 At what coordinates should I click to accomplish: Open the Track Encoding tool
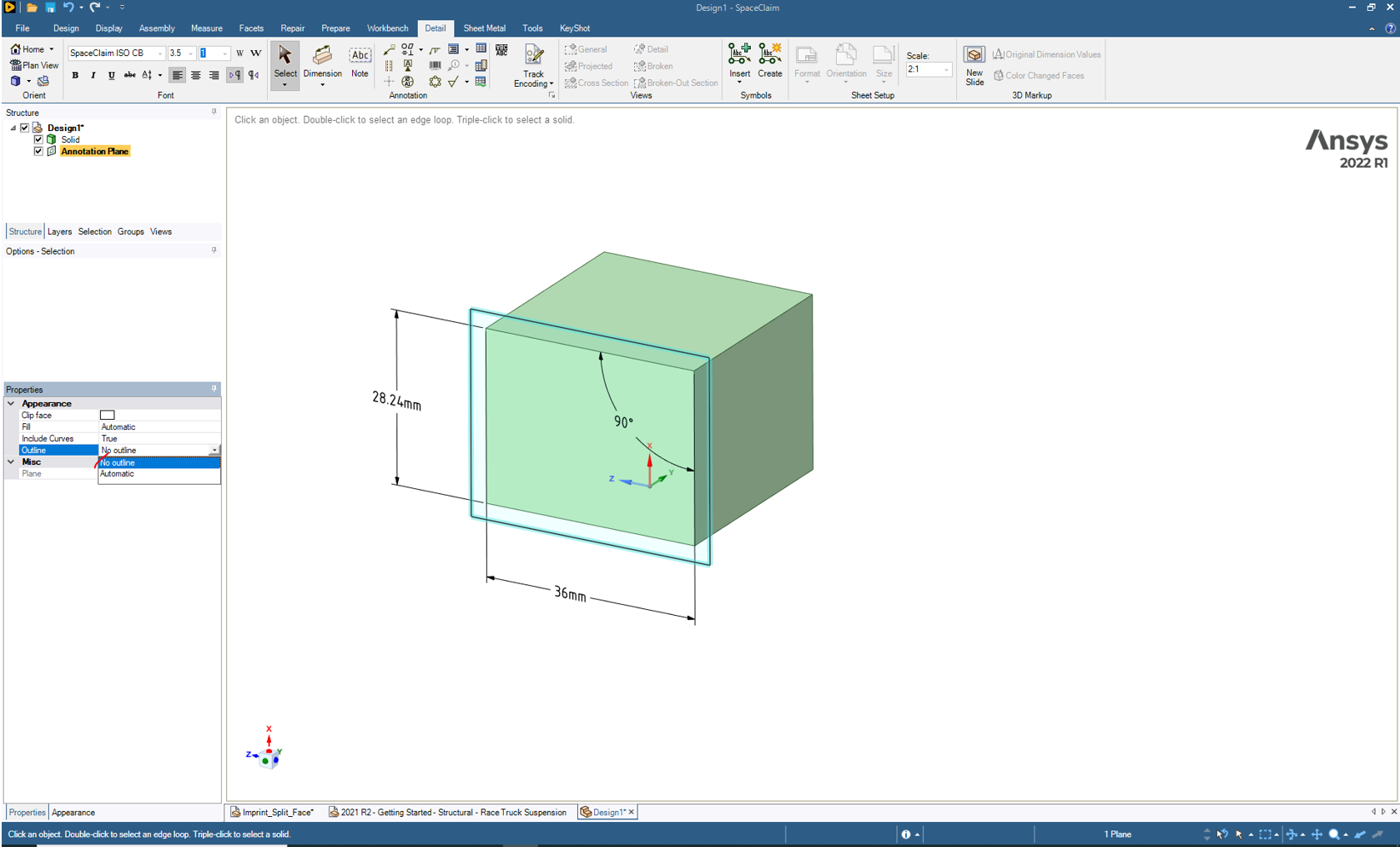pyautogui.click(x=533, y=65)
